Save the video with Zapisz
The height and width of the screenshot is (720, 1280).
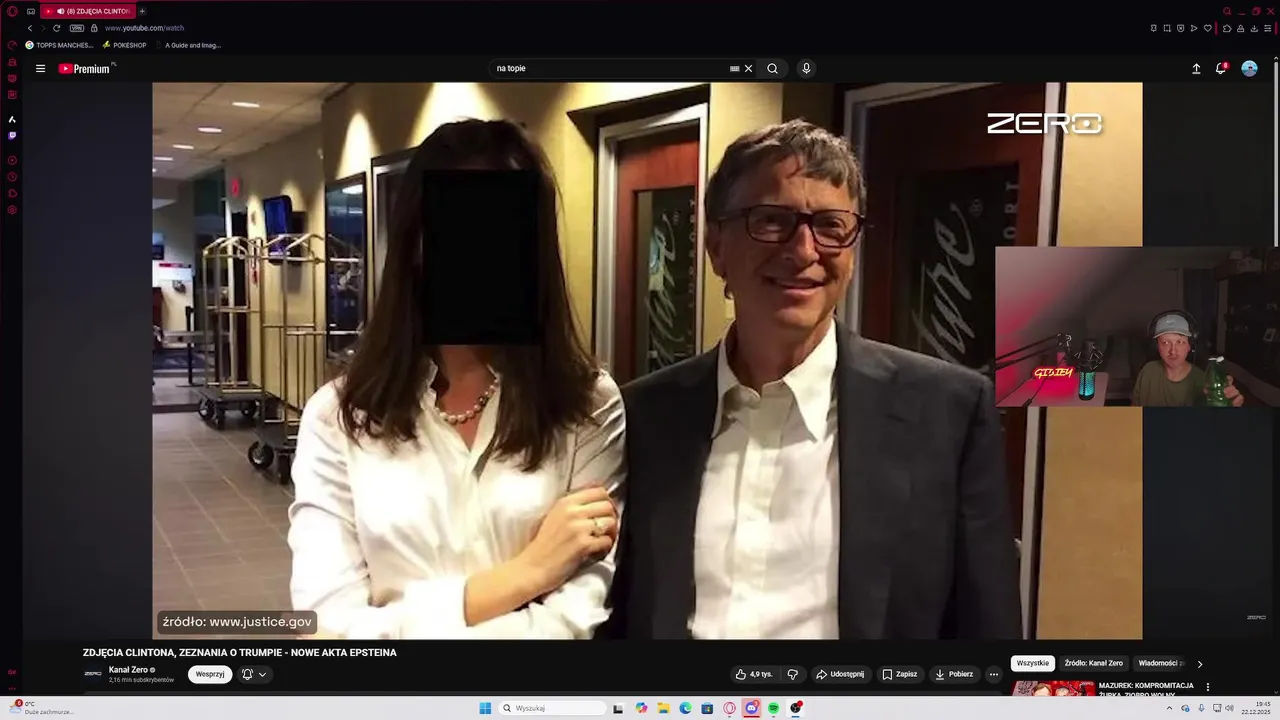pyautogui.click(x=900, y=674)
